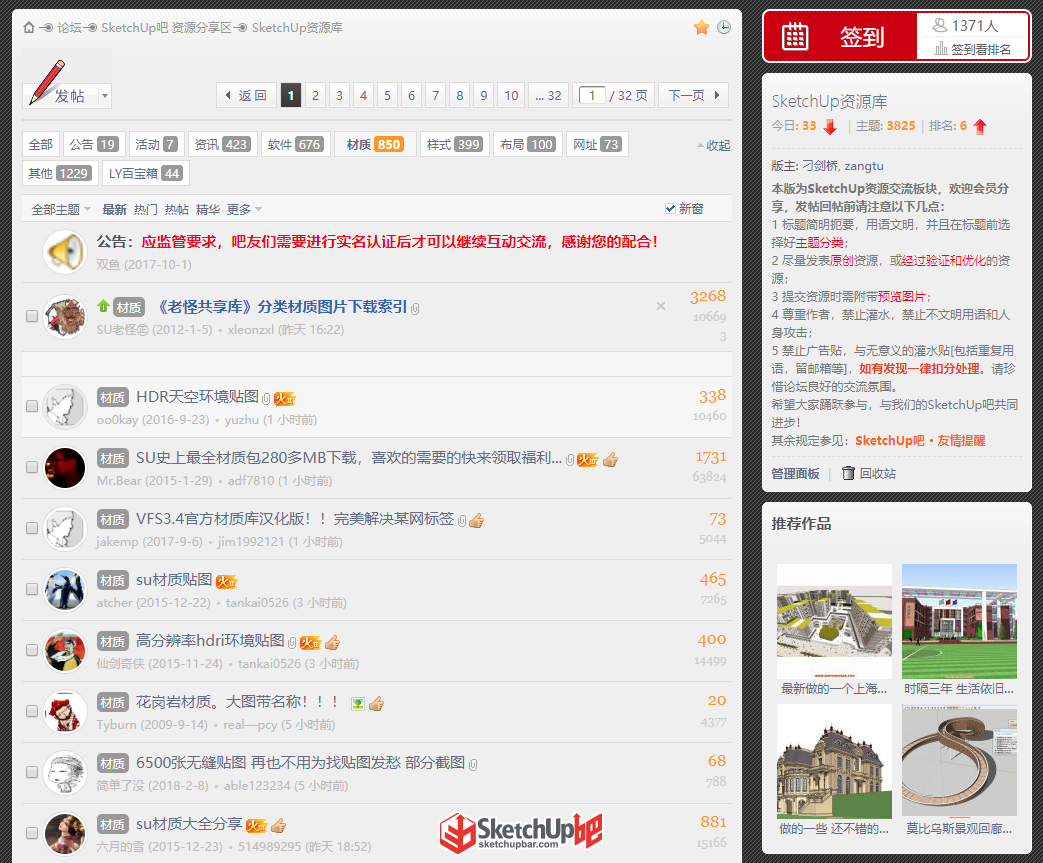The width and height of the screenshot is (1043, 863).
Task: Click the red pencil post icon
Action: pyautogui.click(x=47, y=81)
